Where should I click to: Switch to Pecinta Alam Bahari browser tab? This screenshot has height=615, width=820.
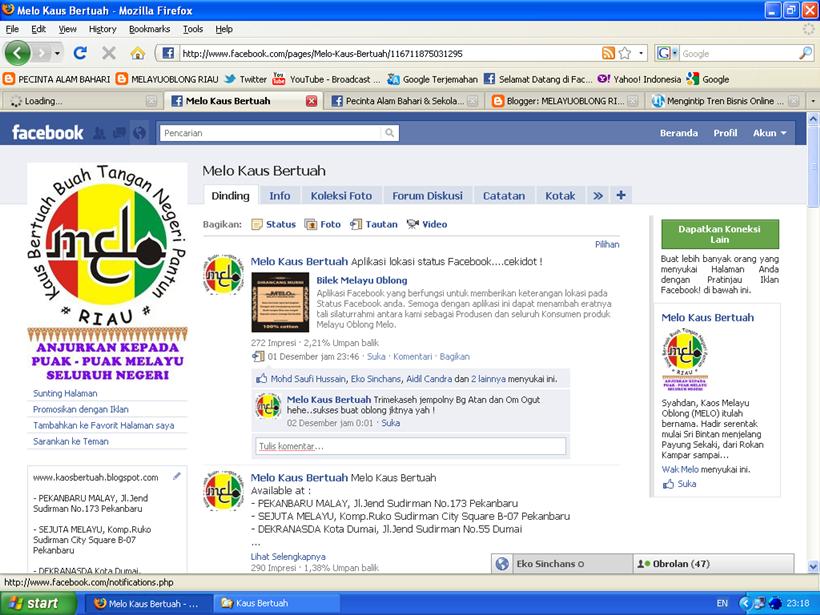click(405, 101)
